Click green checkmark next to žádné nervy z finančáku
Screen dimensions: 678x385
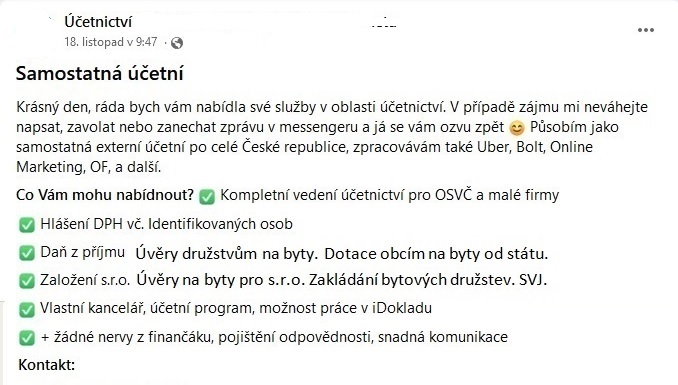click(27, 338)
